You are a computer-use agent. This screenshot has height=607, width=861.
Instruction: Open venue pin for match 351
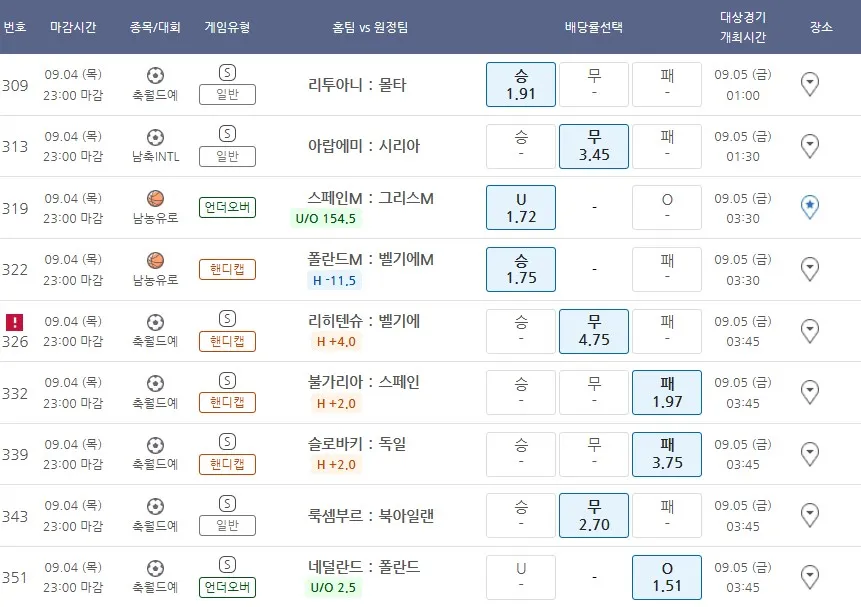click(810, 577)
